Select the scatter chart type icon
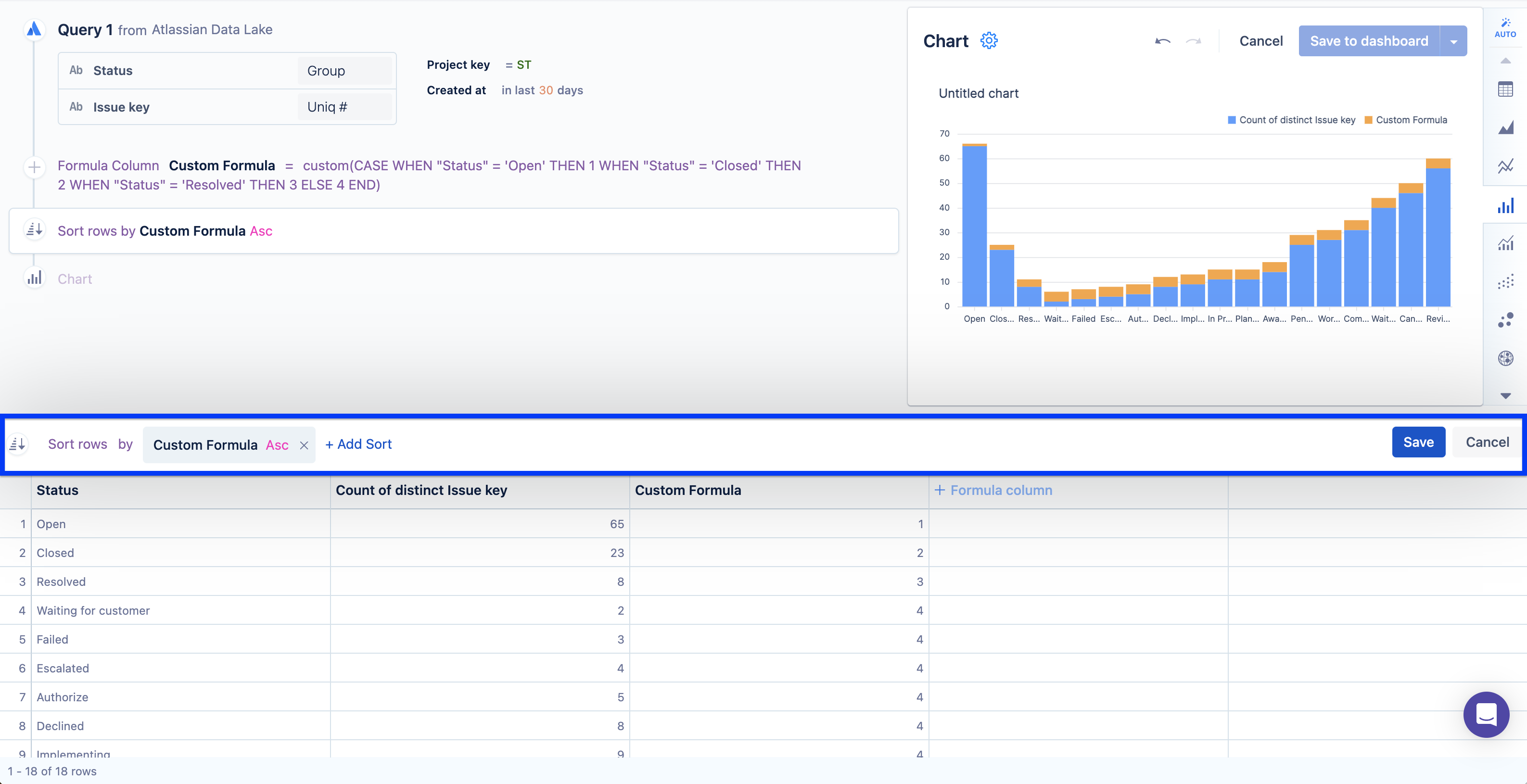Image resolution: width=1527 pixels, height=784 pixels. coord(1505,281)
